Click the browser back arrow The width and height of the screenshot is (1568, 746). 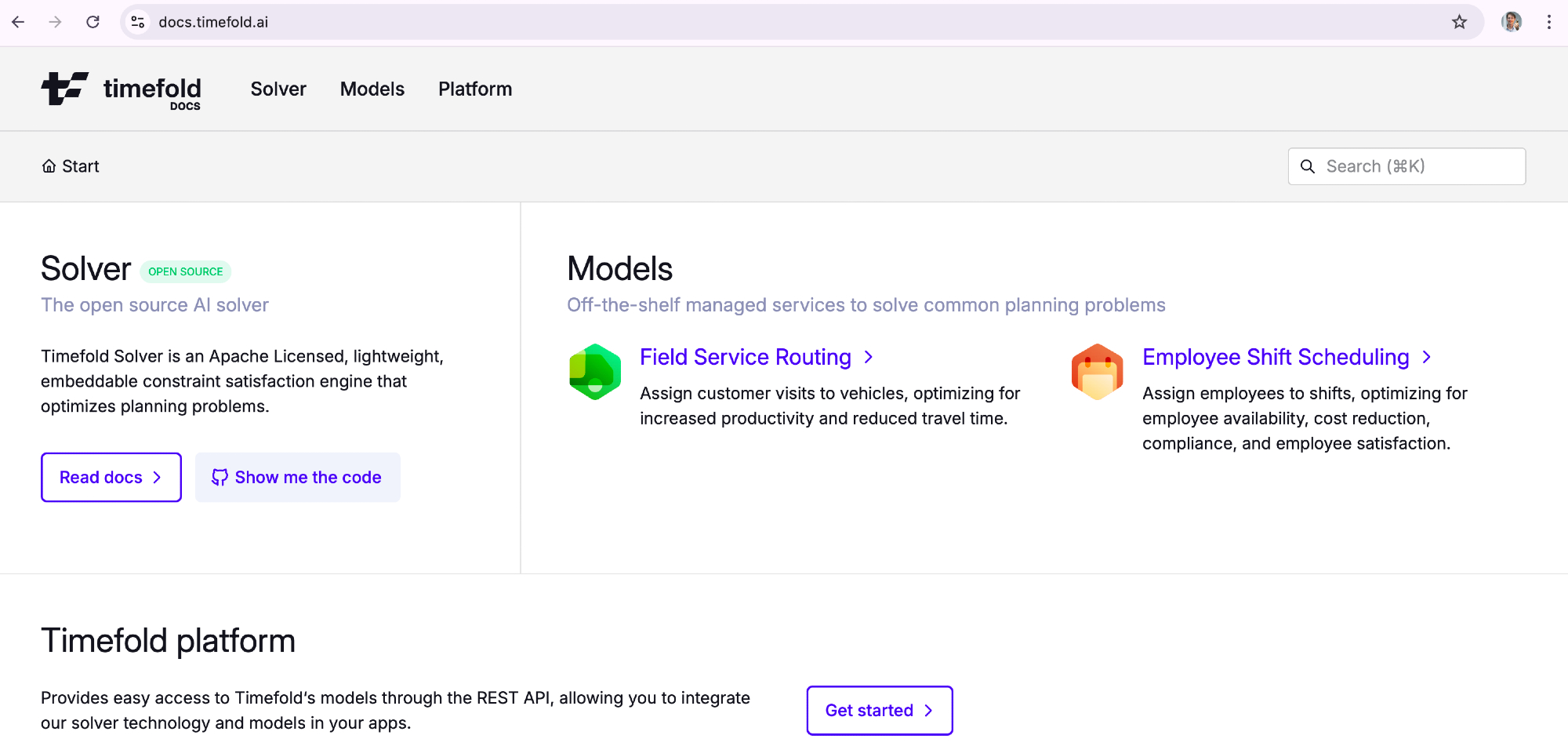pyautogui.click(x=18, y=22)
